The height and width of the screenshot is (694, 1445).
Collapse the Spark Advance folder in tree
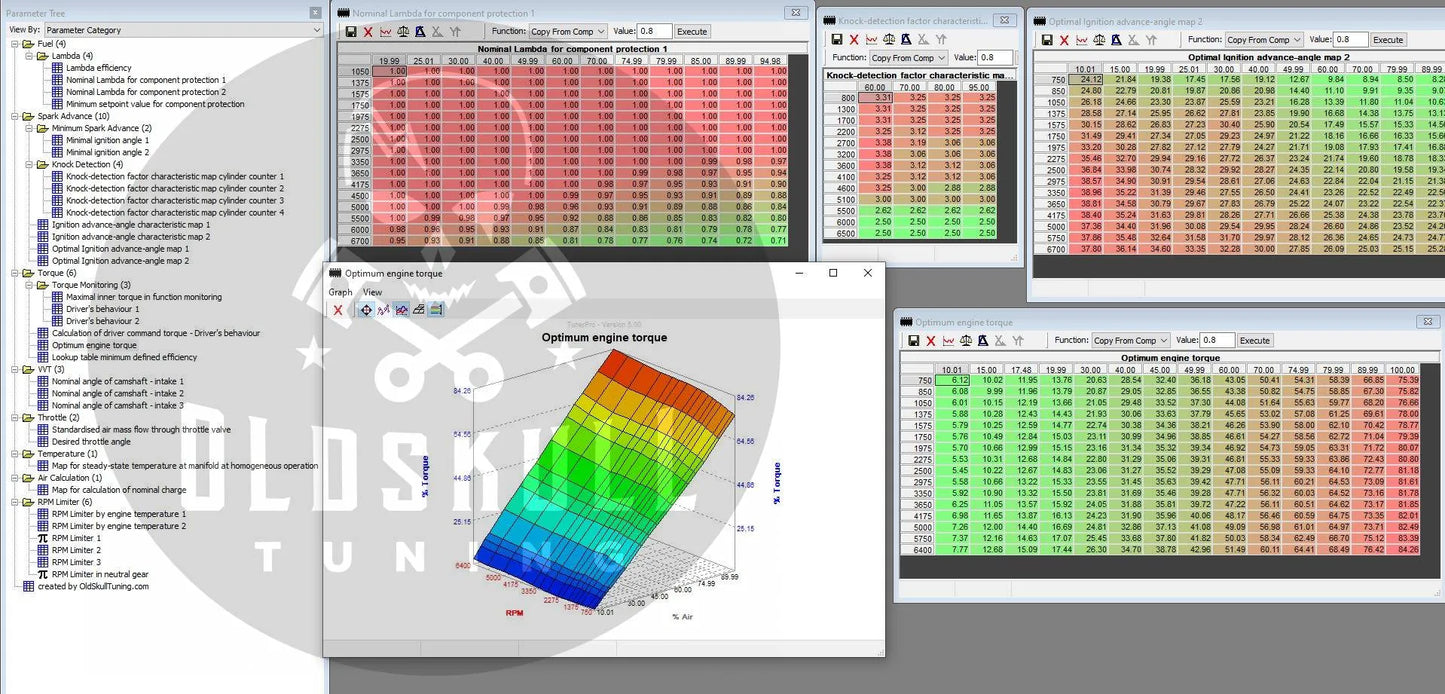click(x=14, y=116)
